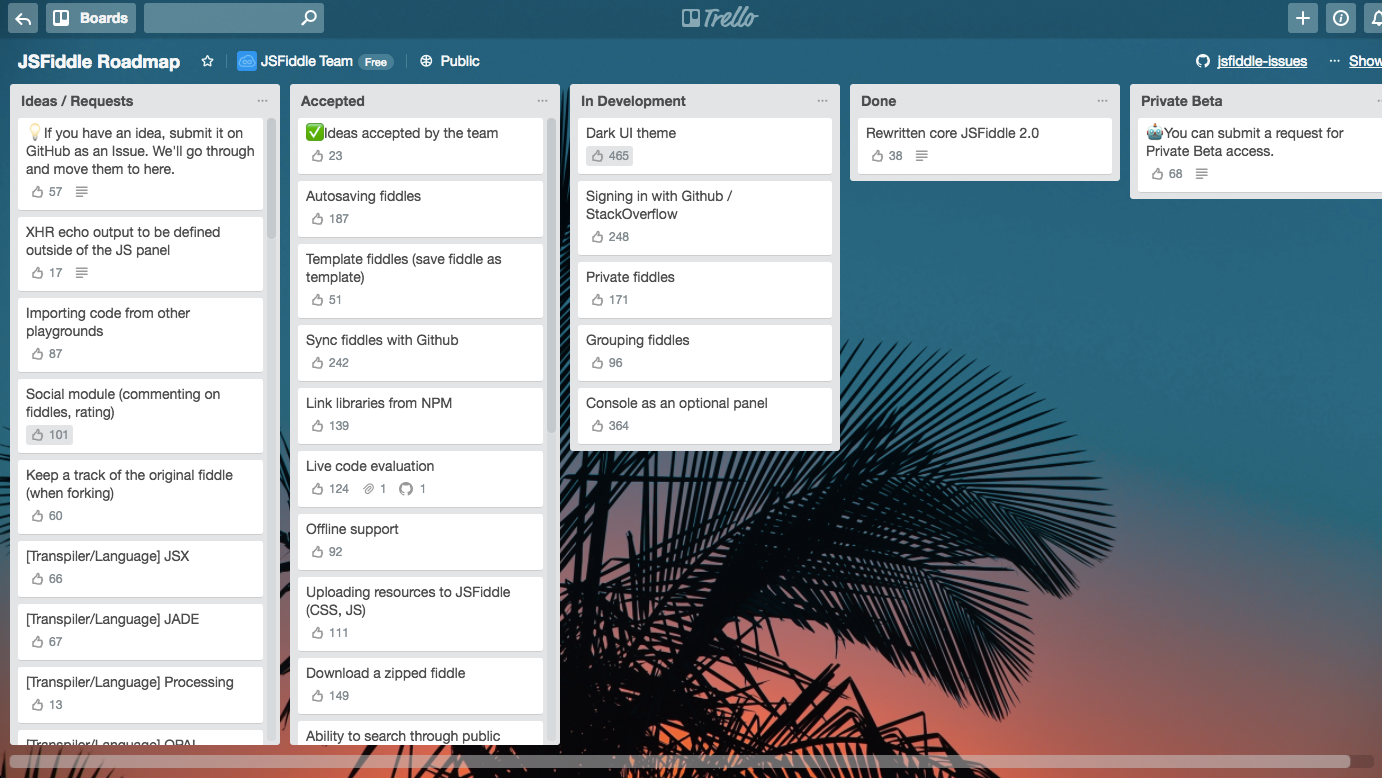Open the [Transpiler/Language] JADE card
This screenshot has height=778, width=1382.
pos(140,632)
